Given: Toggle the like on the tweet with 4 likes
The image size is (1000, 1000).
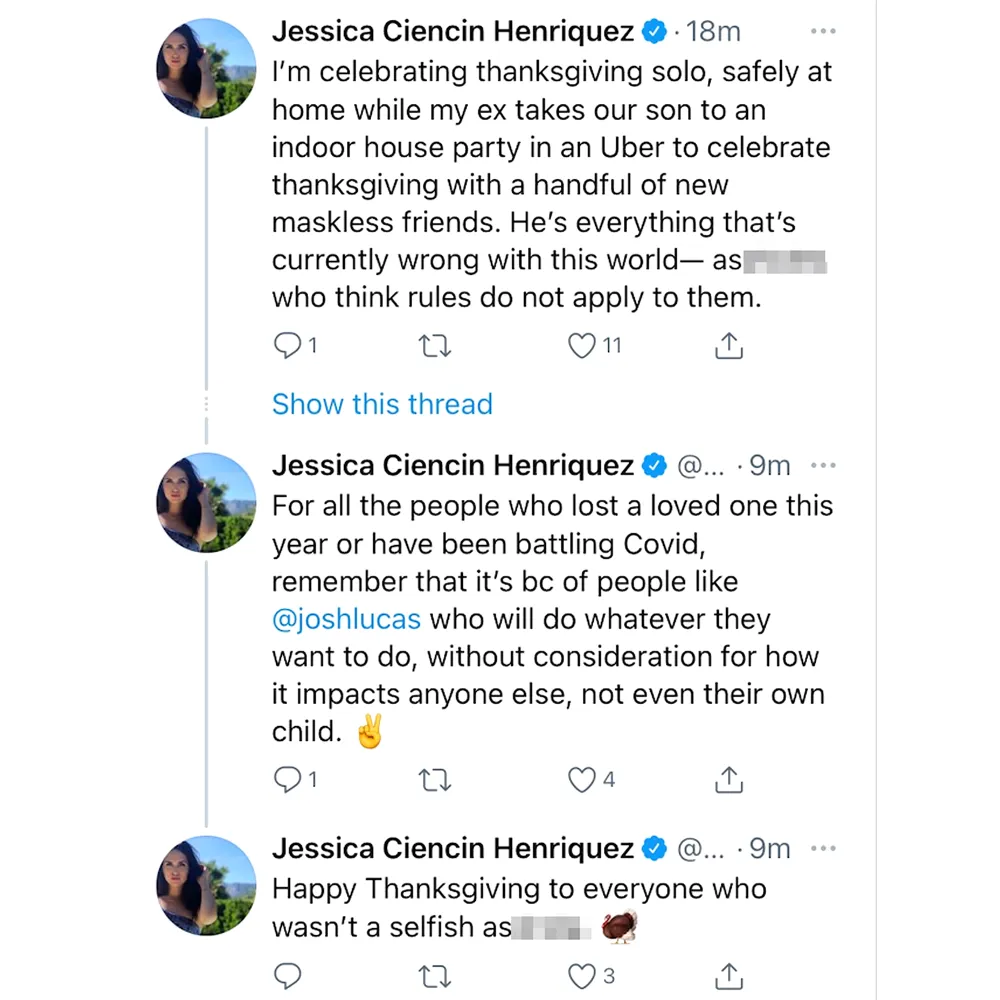Looking at the screenshot, I should pyautogui.click(x=581, y=779).
